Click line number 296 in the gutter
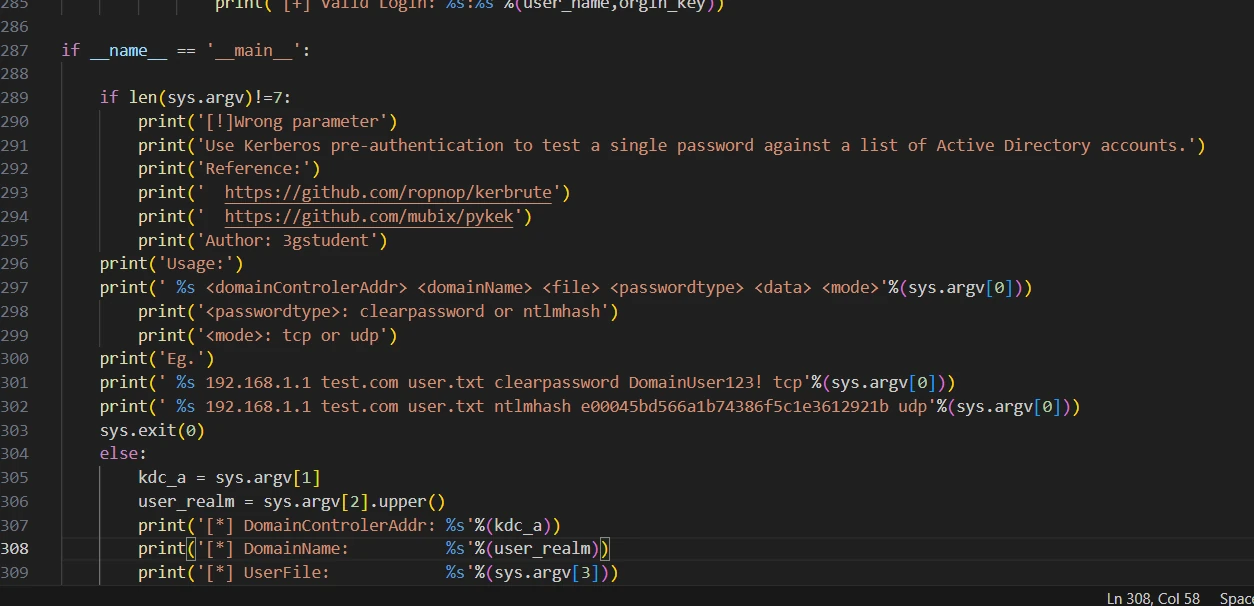 pos(15,264)
